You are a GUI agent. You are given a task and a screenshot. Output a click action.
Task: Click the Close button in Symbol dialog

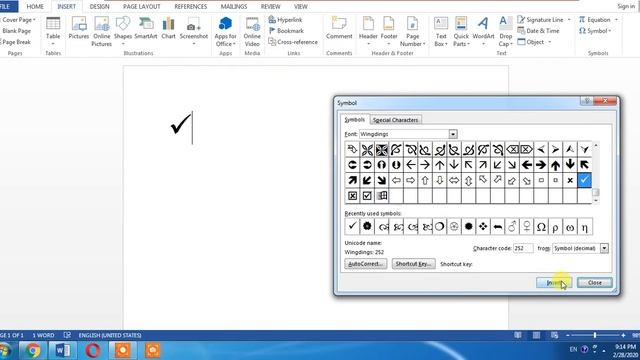595,282
